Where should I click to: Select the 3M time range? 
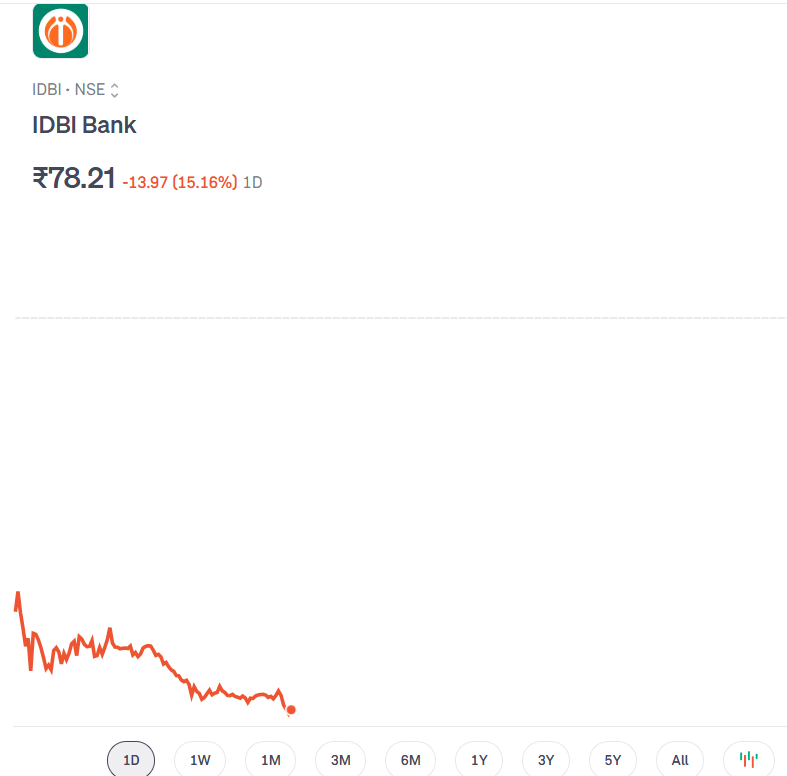click(x=340, y=760)
